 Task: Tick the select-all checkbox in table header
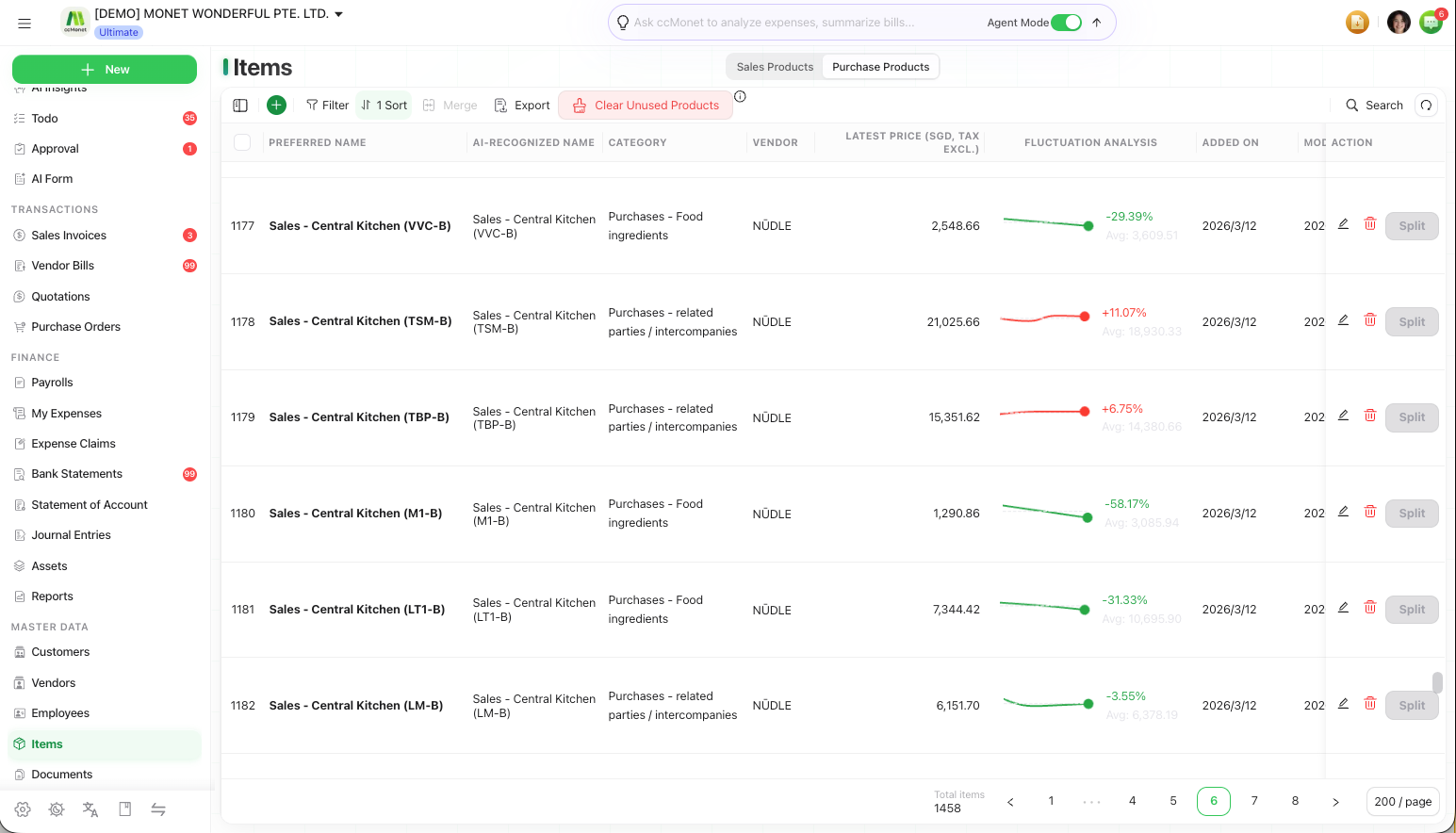(242, 142)
